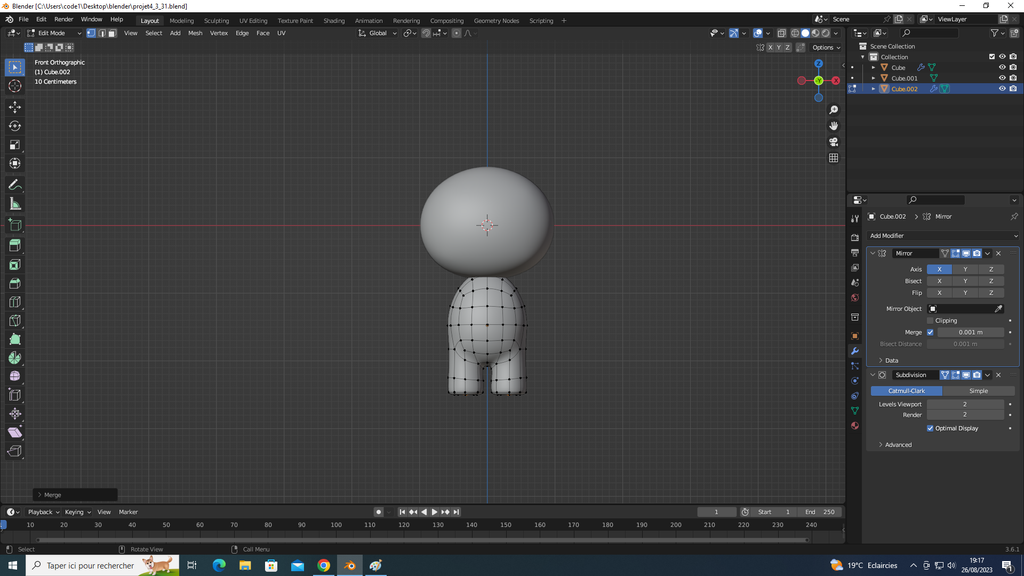
Task: Choose the Measure tool
Action: point(15,204)
